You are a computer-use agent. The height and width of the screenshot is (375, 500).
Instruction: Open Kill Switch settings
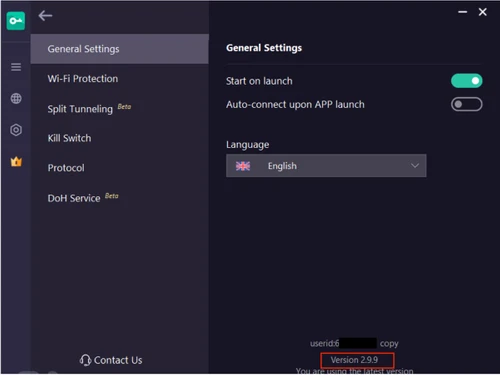69,138
